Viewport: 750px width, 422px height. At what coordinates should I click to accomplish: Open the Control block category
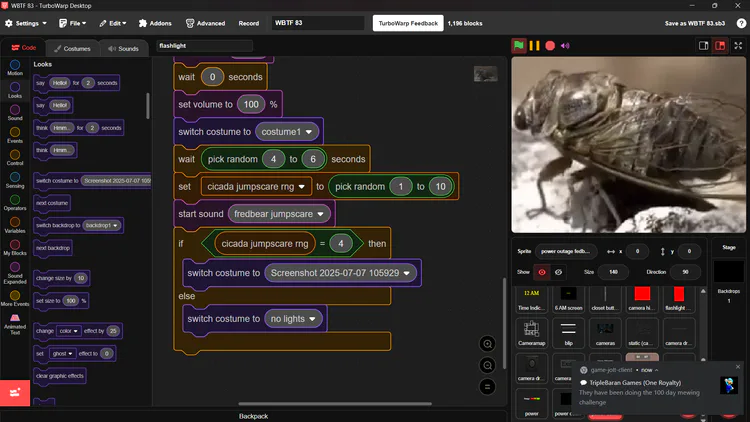pos(15,157)
